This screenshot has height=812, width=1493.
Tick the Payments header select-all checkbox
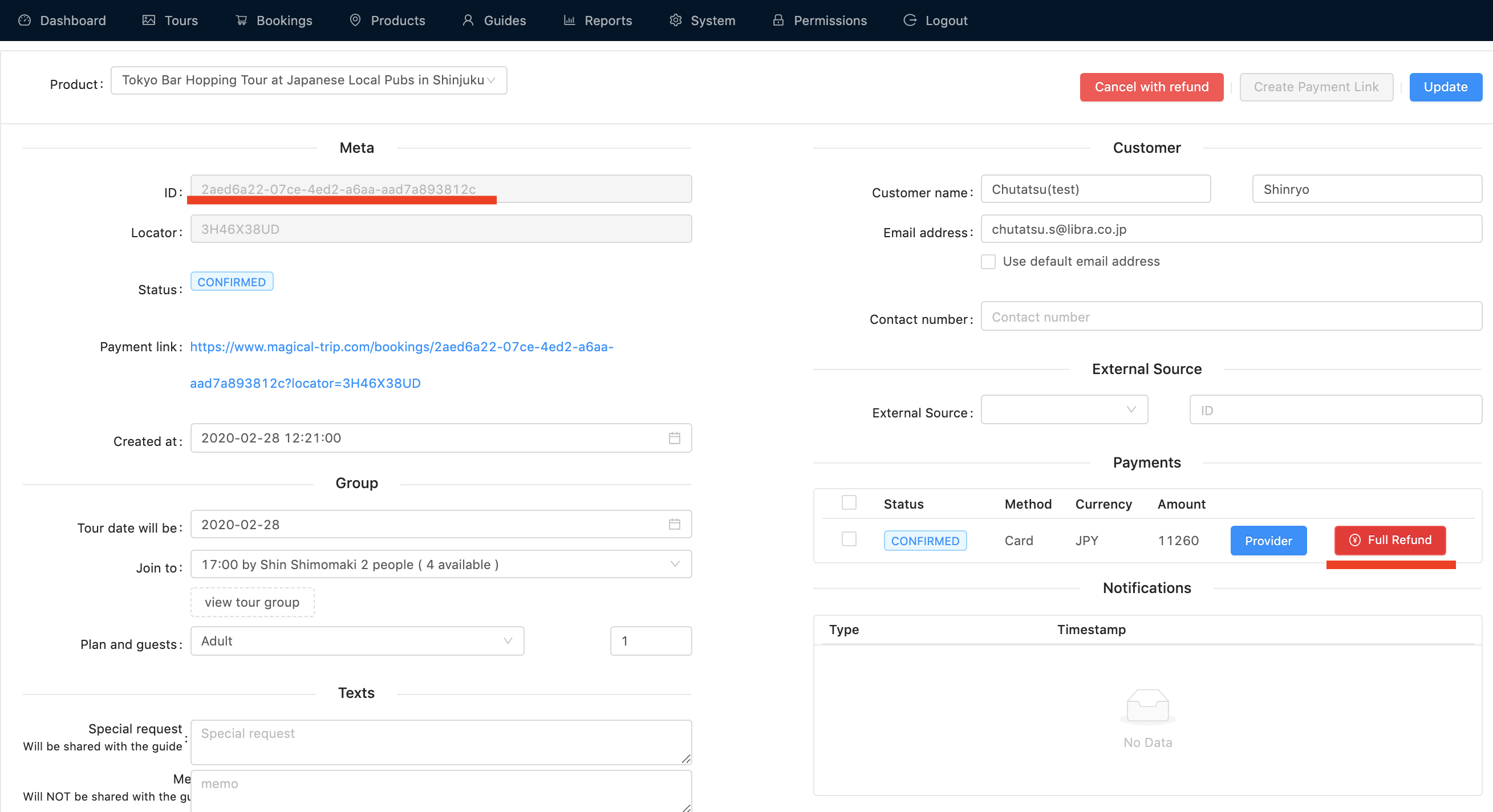(x=849, y=502)
